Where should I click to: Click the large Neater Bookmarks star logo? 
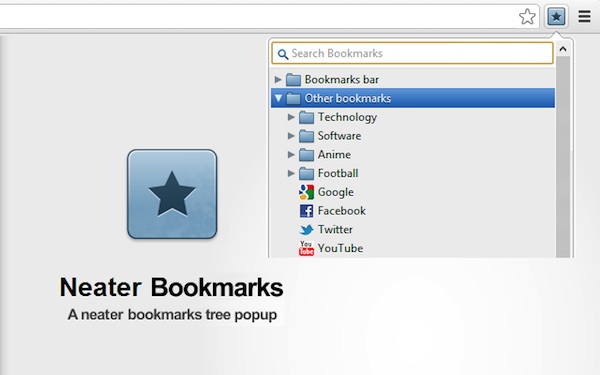pyautogui.click(x=172, y=194)
